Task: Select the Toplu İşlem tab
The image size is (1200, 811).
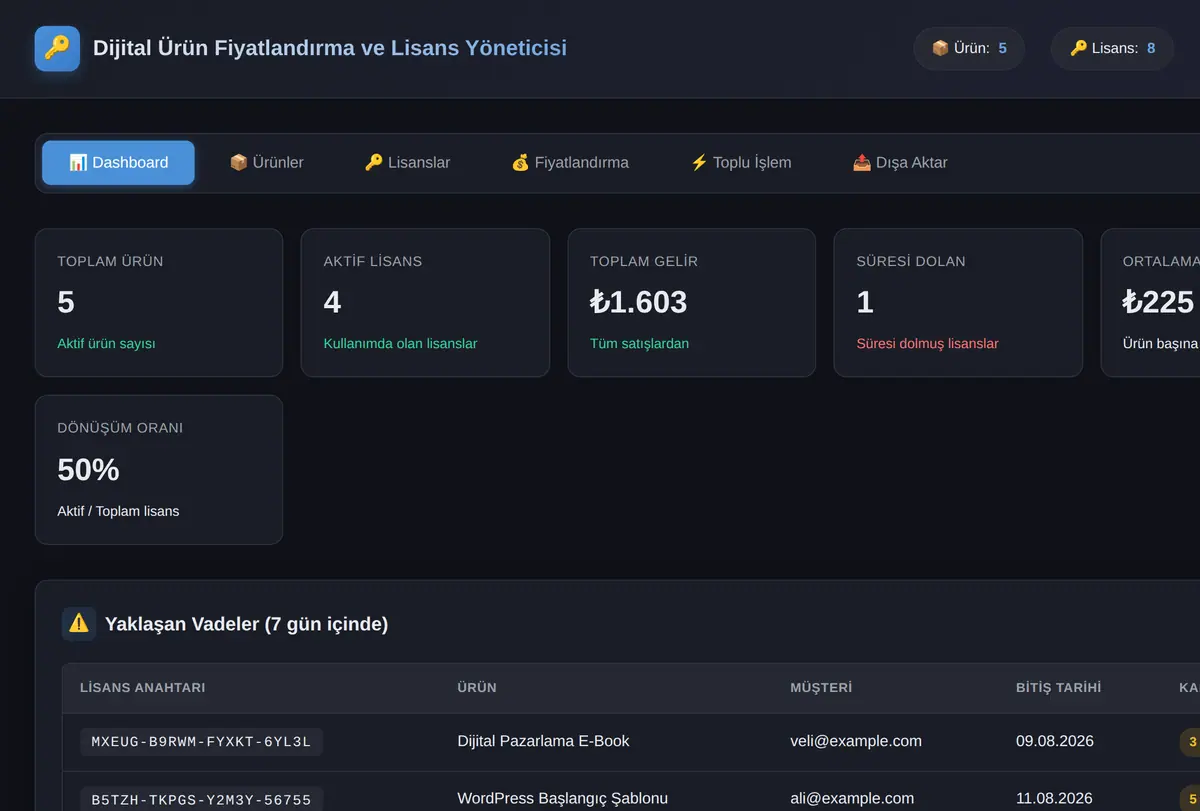Action: [x=741, y=163]
